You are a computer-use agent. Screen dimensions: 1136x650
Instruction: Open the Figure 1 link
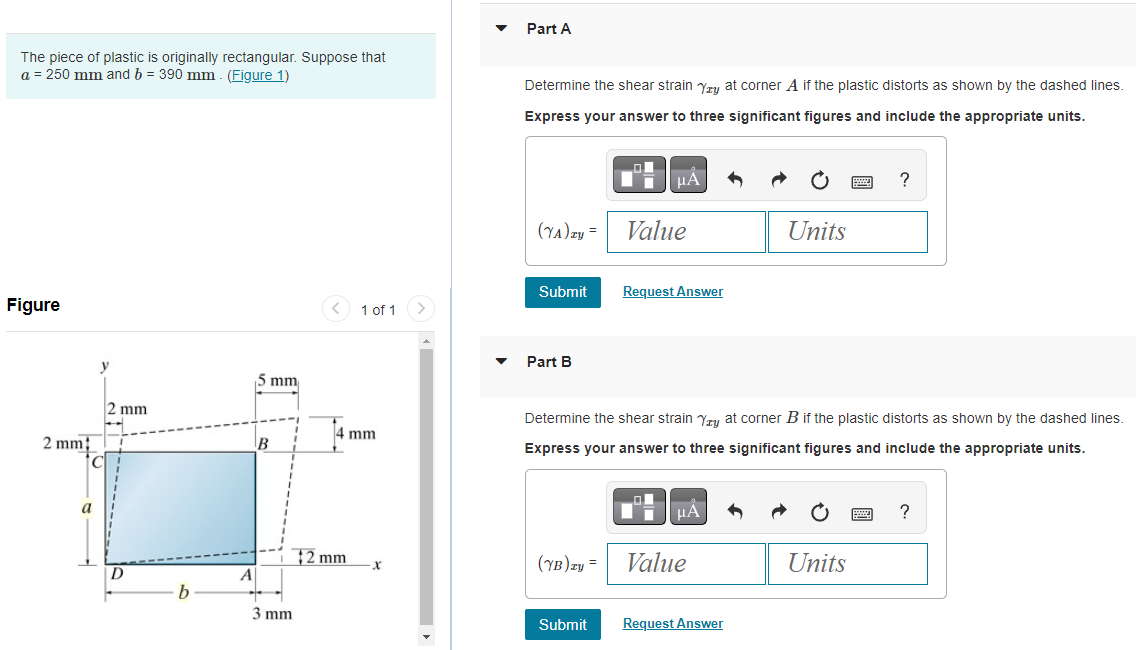click(x=258, y=75)
